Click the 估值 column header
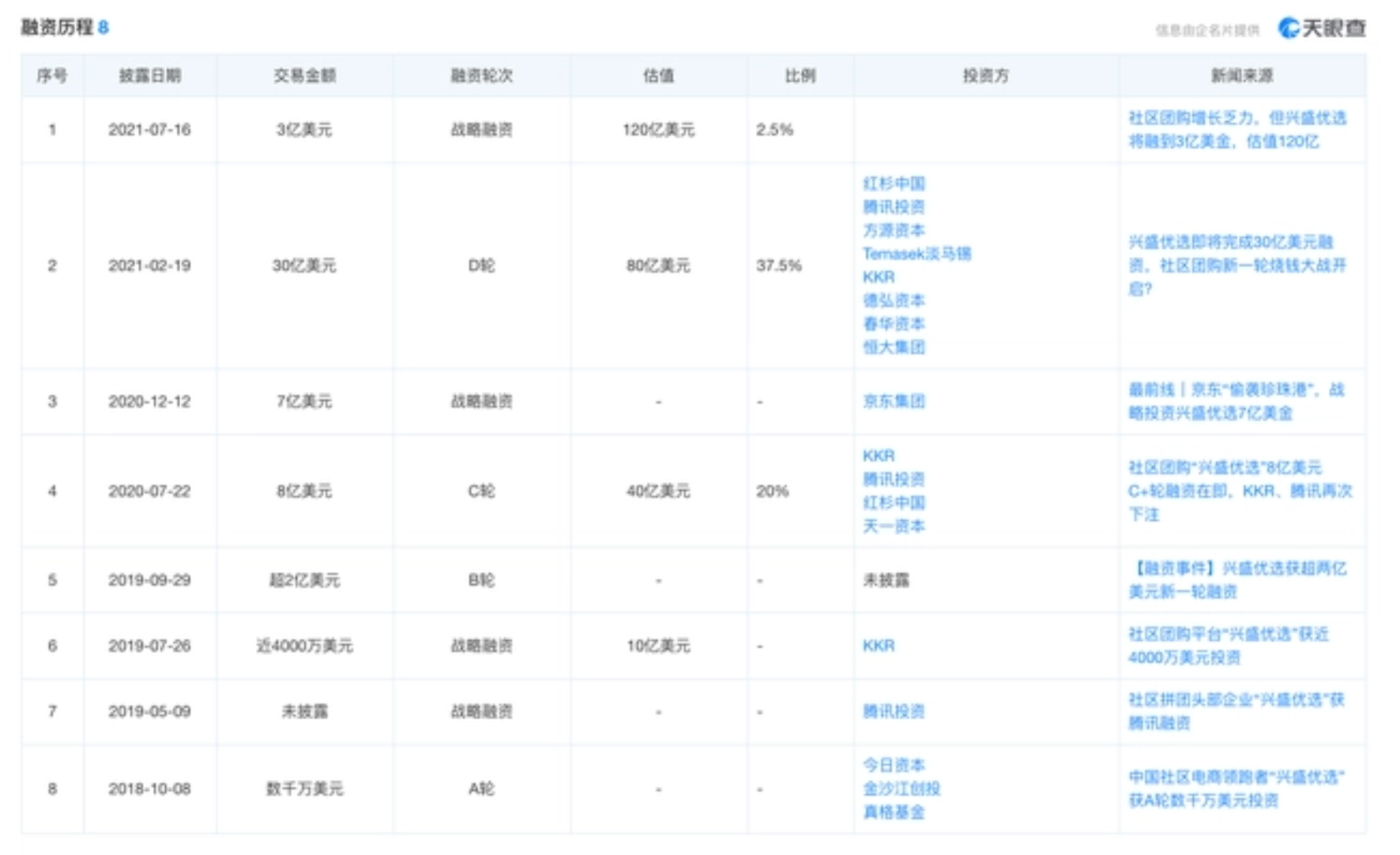The width and height of the screenshot is (1400, 855). pos(659,76)
